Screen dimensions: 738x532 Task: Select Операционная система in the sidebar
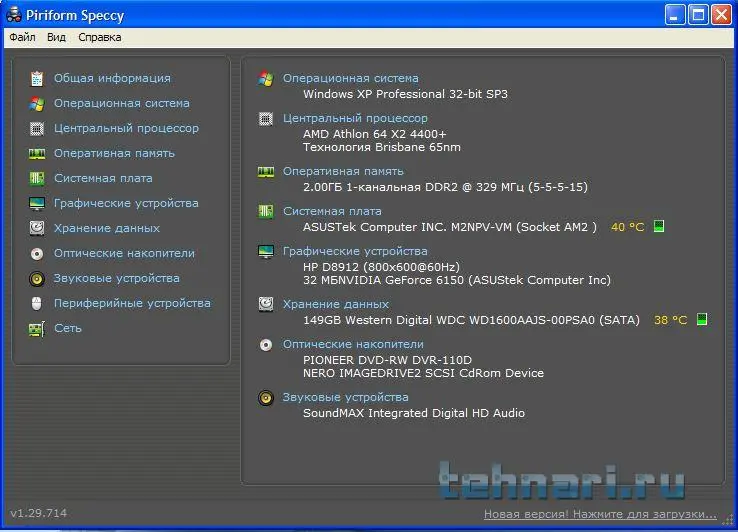click(x=121, y=103)
